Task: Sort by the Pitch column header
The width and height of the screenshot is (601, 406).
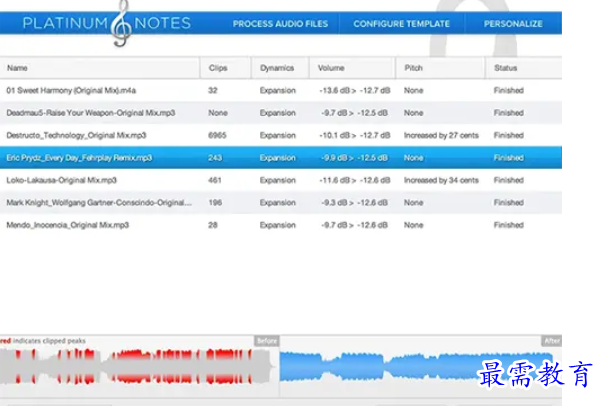Action: (440, 68)
